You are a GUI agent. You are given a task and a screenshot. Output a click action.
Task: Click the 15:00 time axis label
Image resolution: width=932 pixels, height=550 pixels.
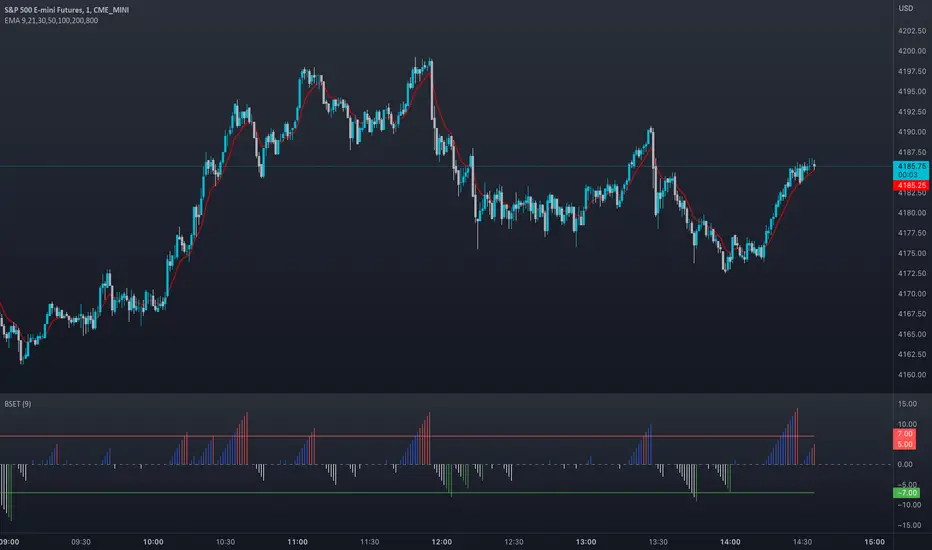coord(873,541)
